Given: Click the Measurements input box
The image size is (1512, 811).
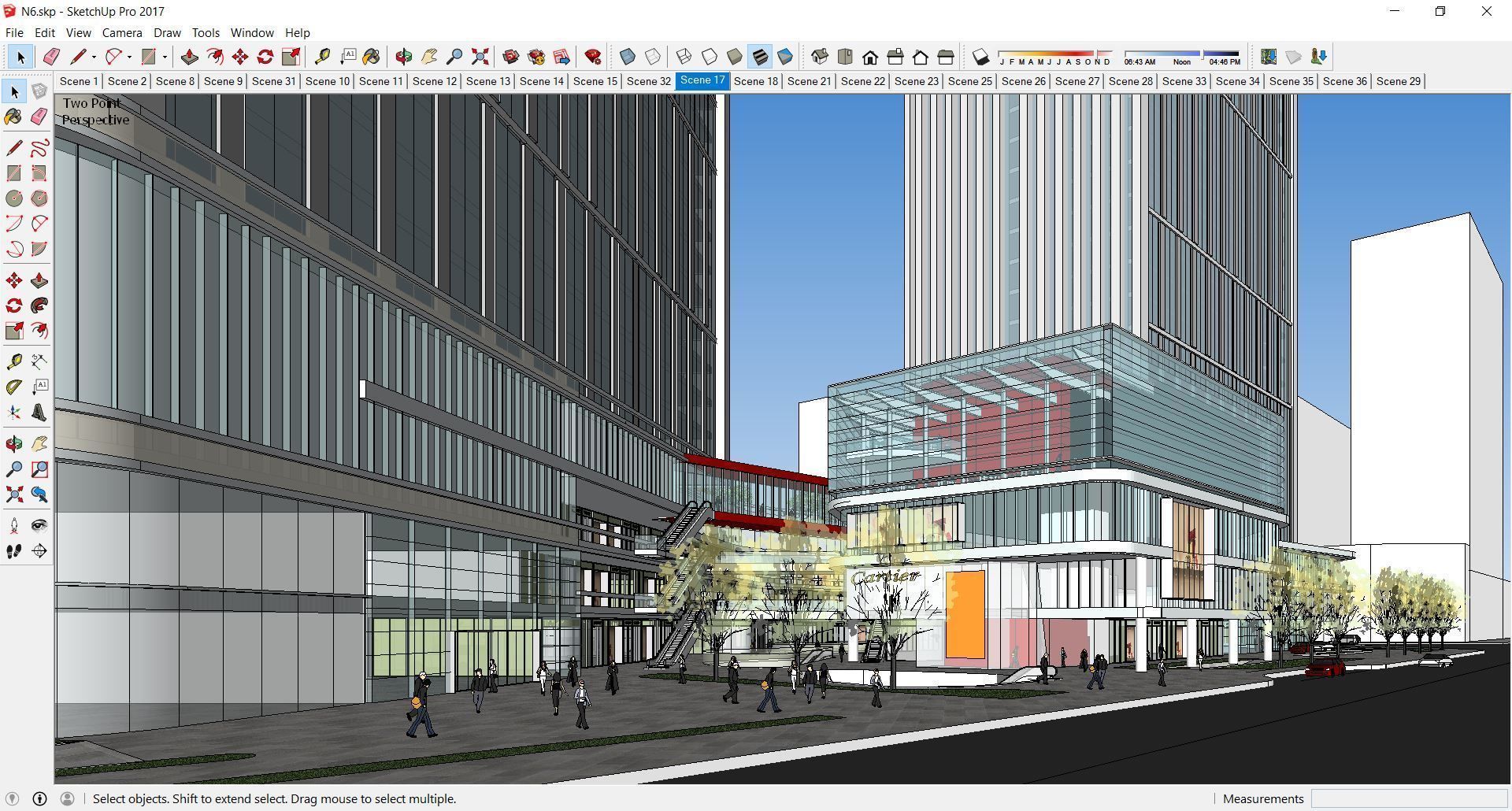Looking at the screenshot, I should coord(1409,798).
